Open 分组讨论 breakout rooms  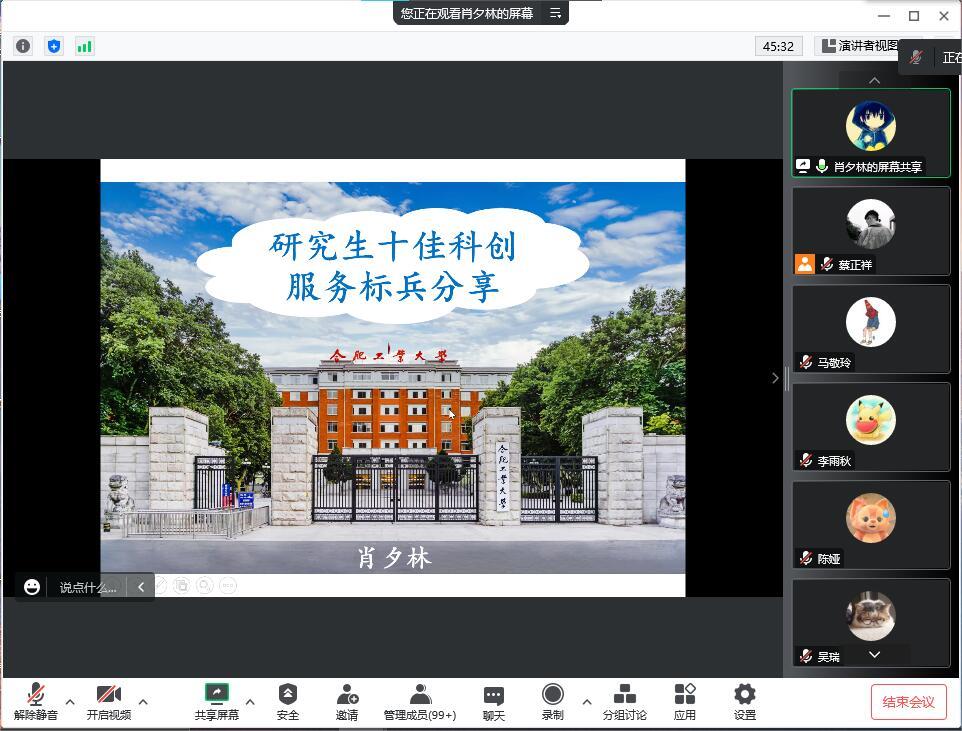pyautogui.click(x=624, y=702)
